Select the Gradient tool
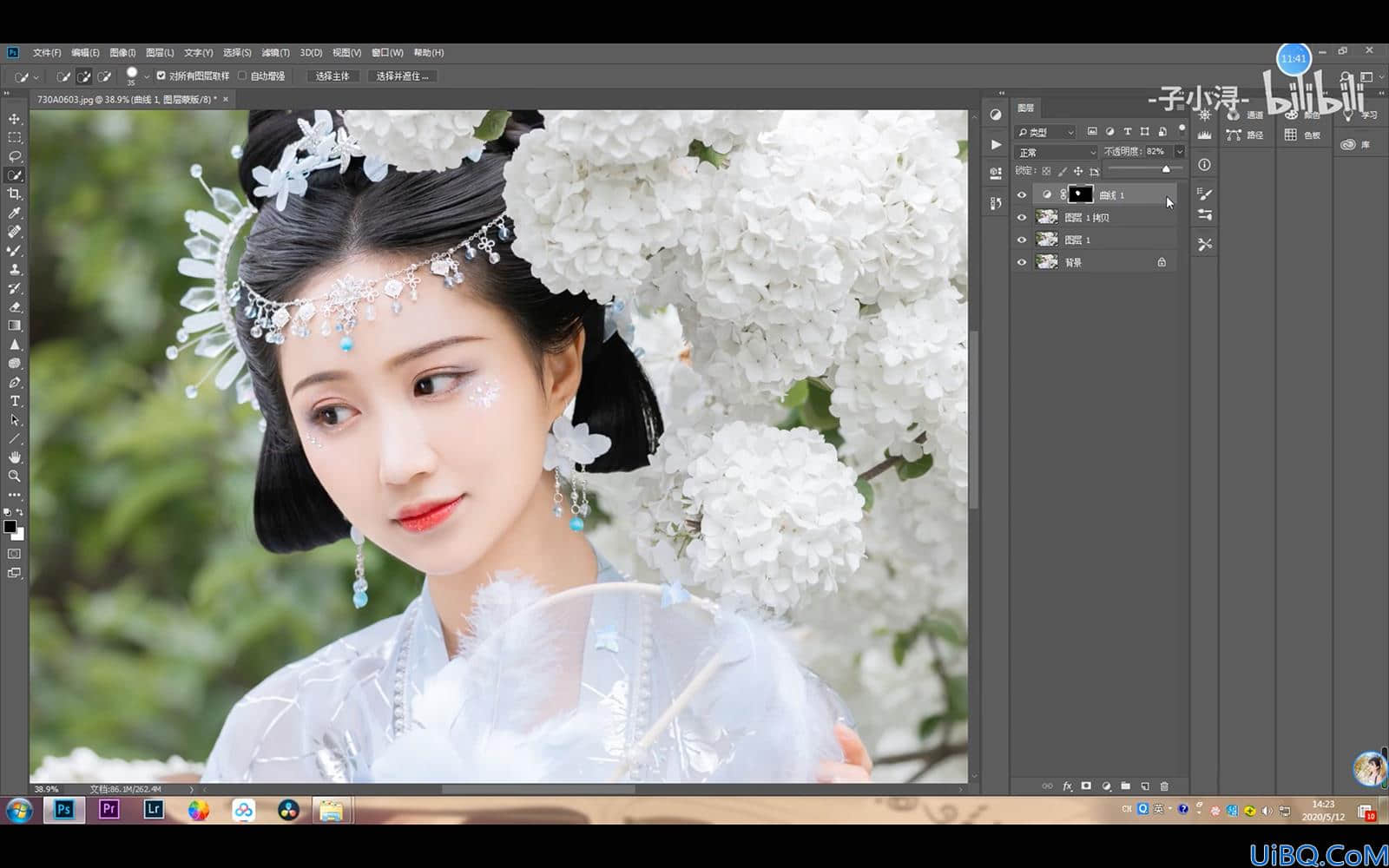This screenshot has width=1389, height=868. pos(15,325)
